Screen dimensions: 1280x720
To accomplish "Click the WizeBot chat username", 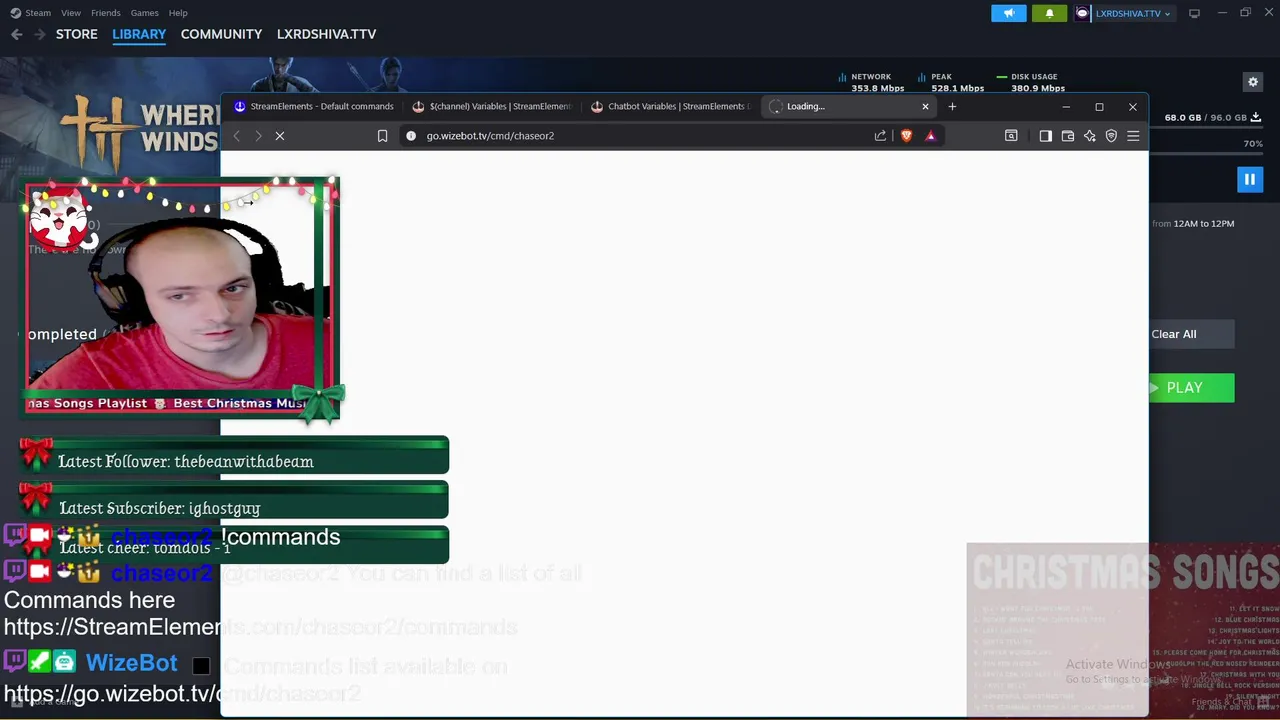I will point(131,663).
